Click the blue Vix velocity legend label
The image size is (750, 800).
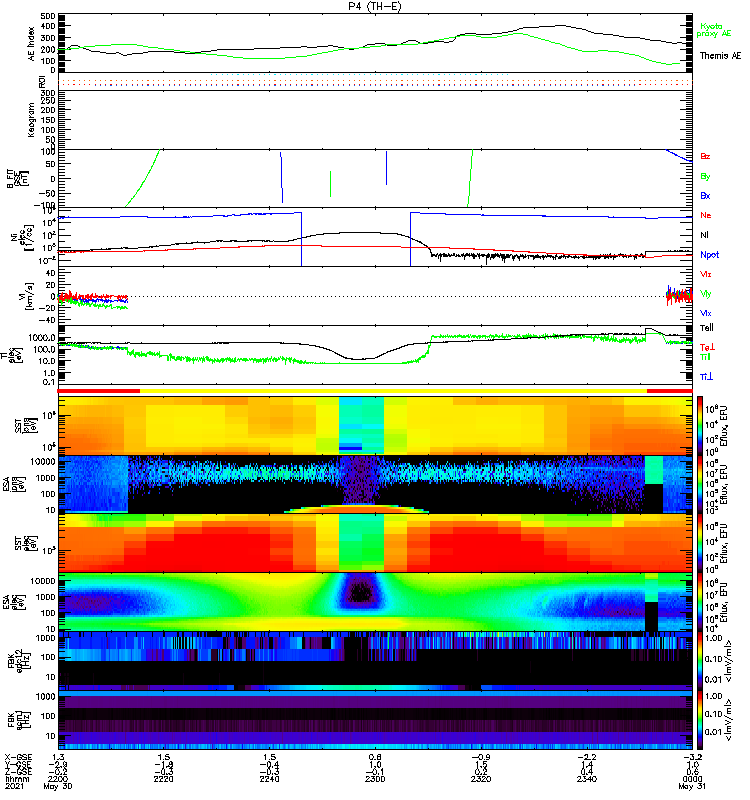tap(706, 313)
